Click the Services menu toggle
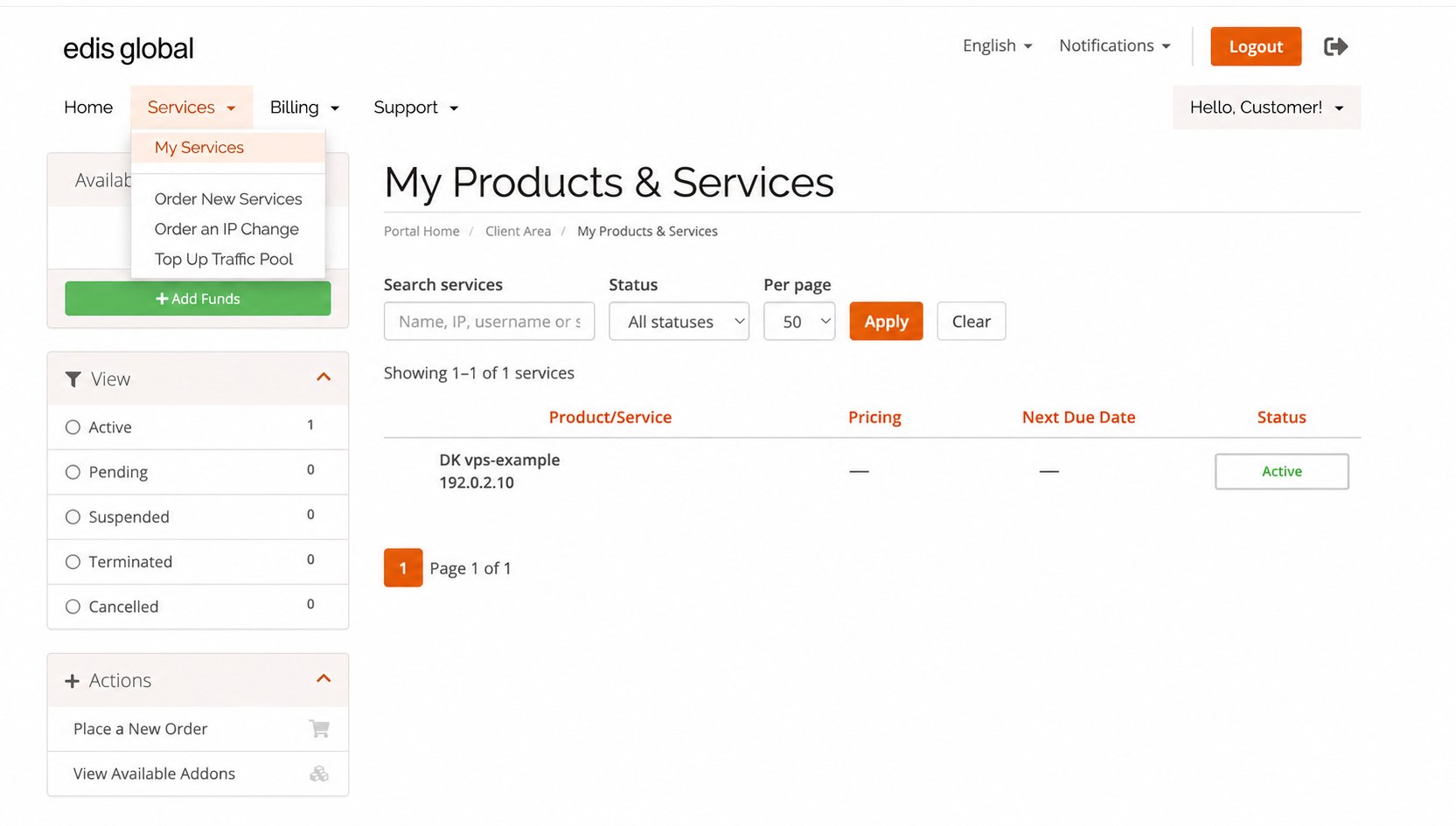The width and height of the screenshot is (1456, 826). [x=192, y=108]
